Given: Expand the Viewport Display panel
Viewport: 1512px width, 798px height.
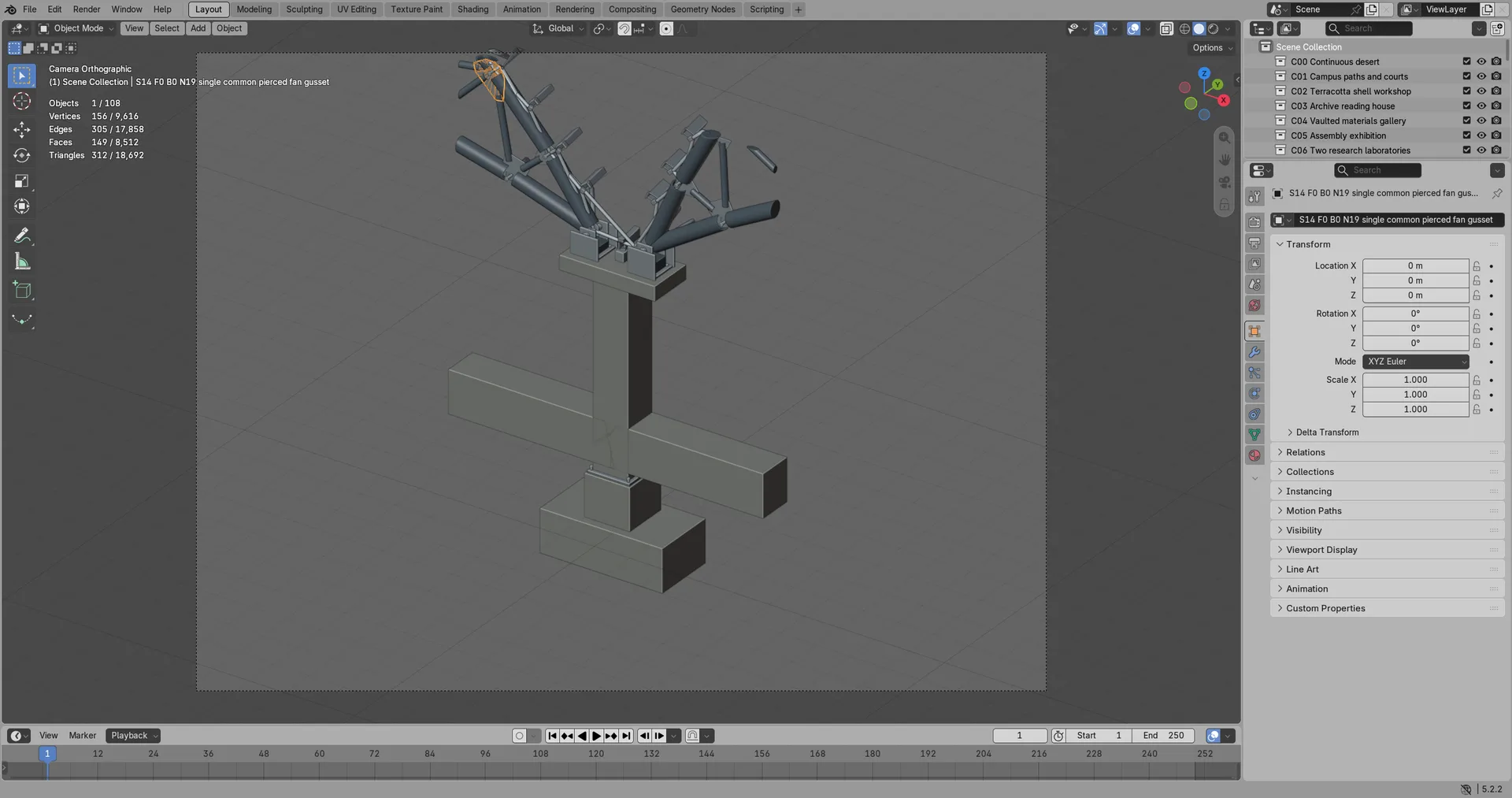Looking at the screenshot, I should 1388,550.
